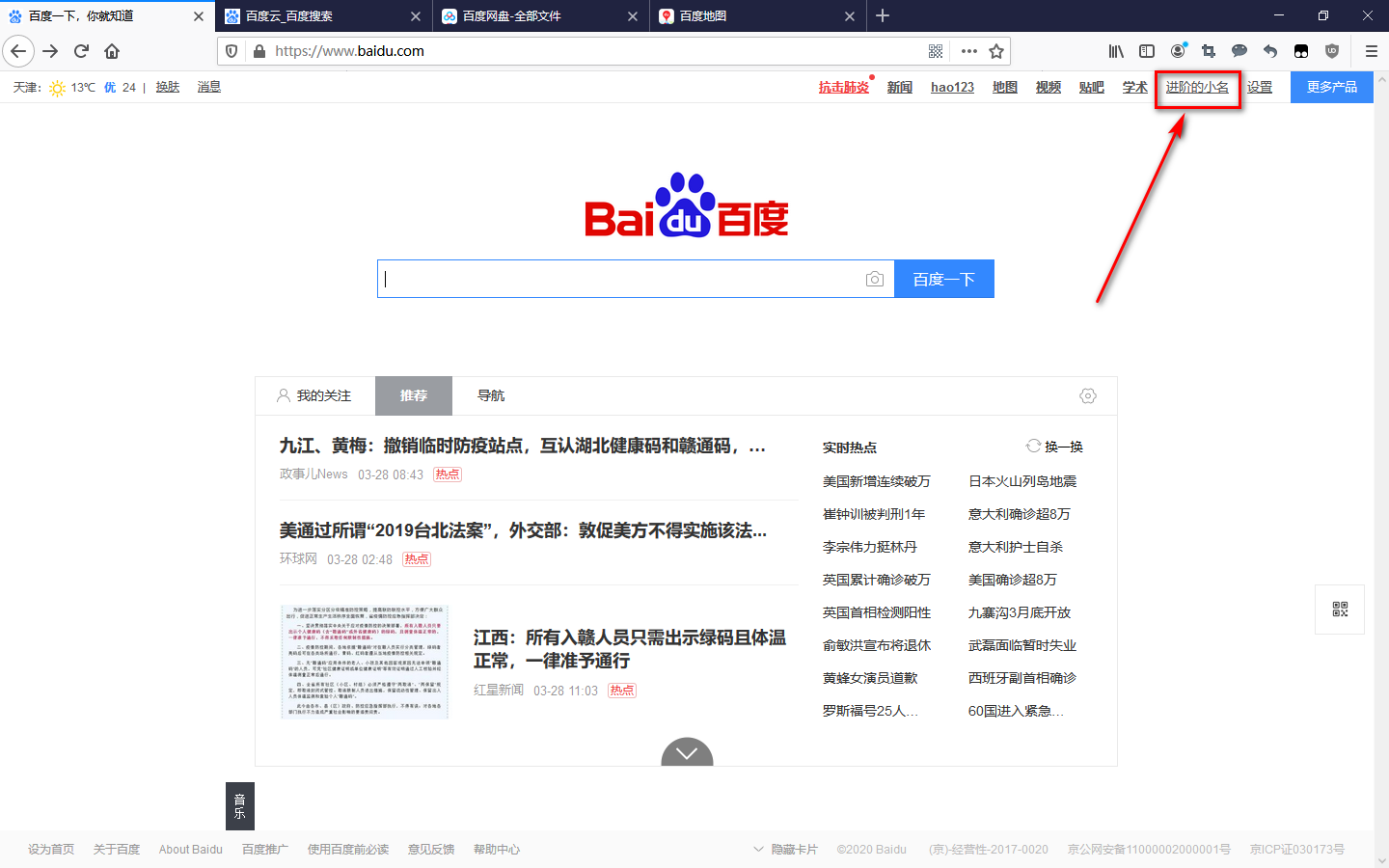Go back with the browser back arrow
This screenshot has width=1389, height=868.
point(18,51)
